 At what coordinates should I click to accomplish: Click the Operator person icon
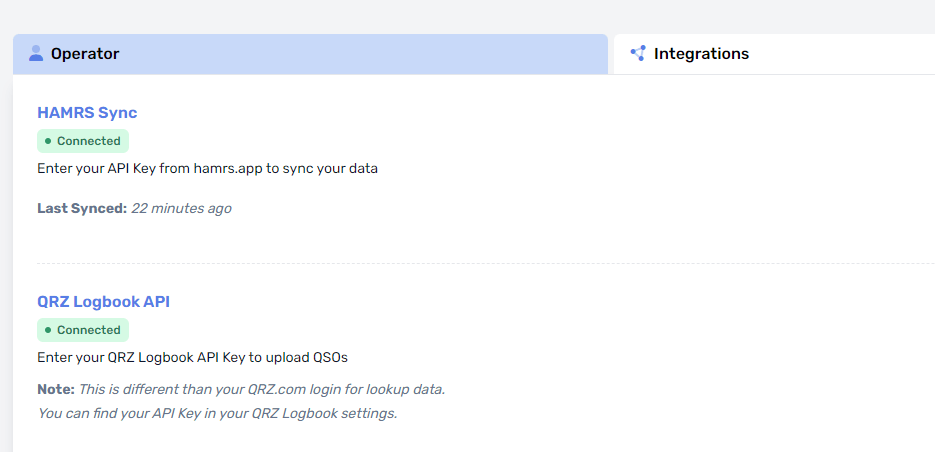pos(36,53)
